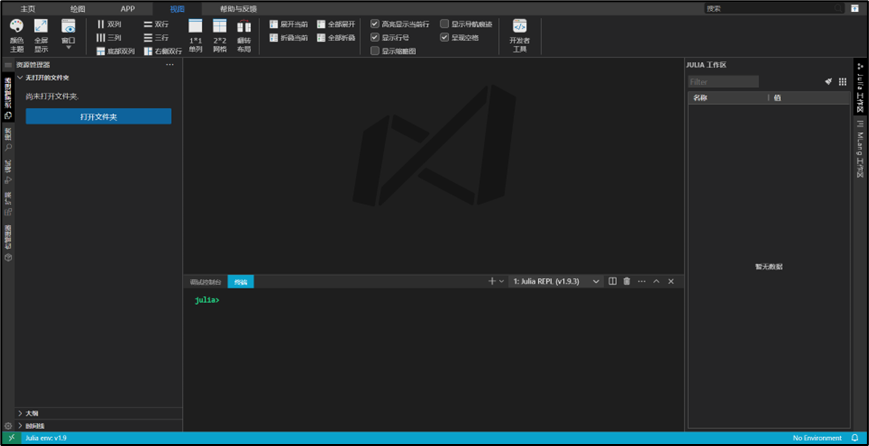The image size is (869, 446).
Task: Uncheck 高亮显示当前行 checkbox
Action: coord(375,24)
